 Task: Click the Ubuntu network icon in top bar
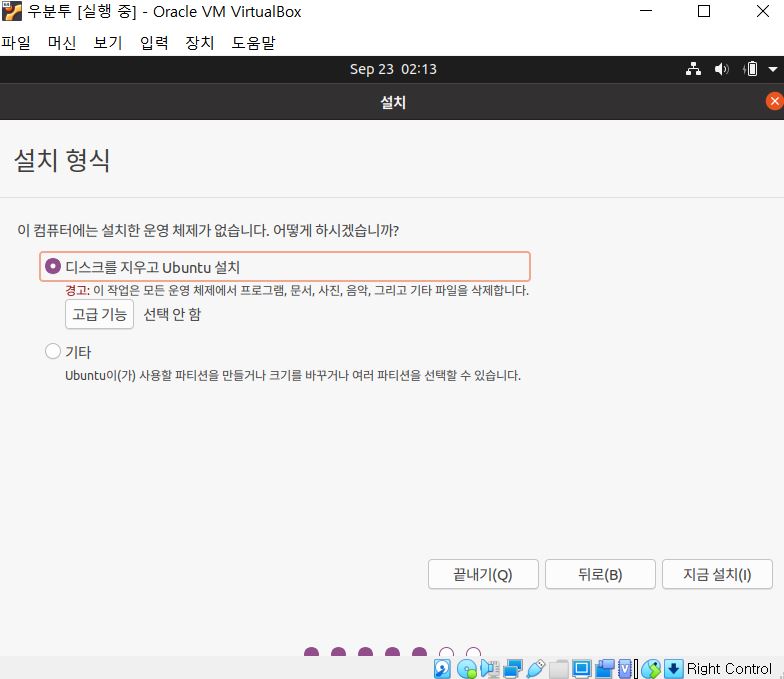(693, 69)
